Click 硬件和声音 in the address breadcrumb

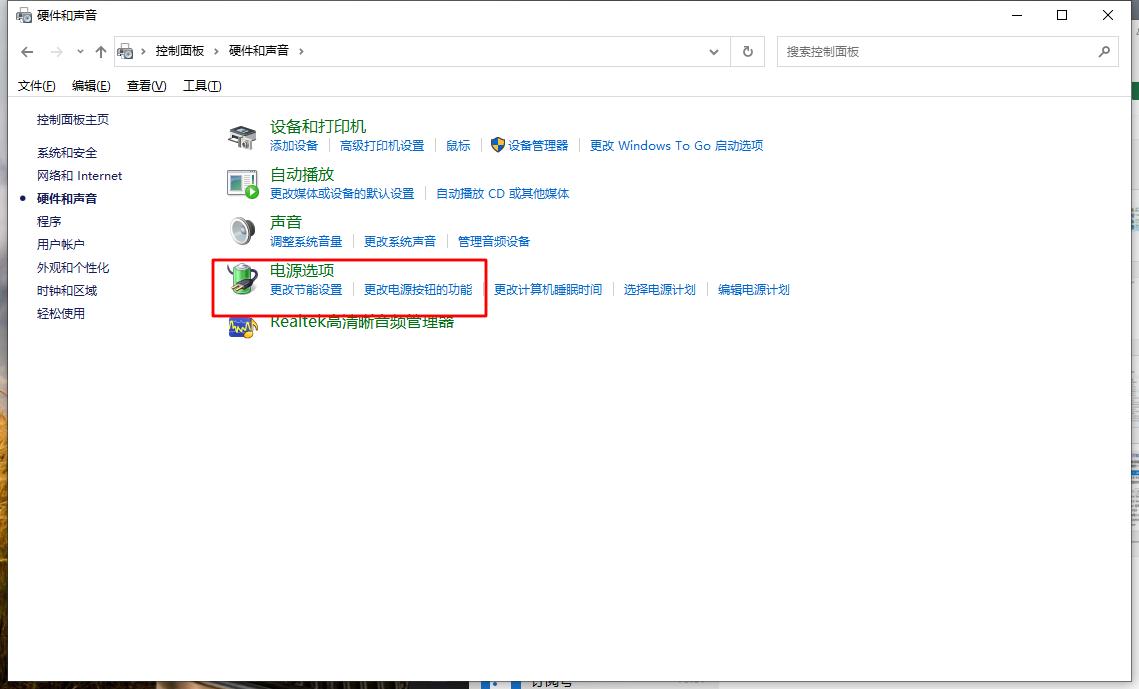[x=259, y=51]
